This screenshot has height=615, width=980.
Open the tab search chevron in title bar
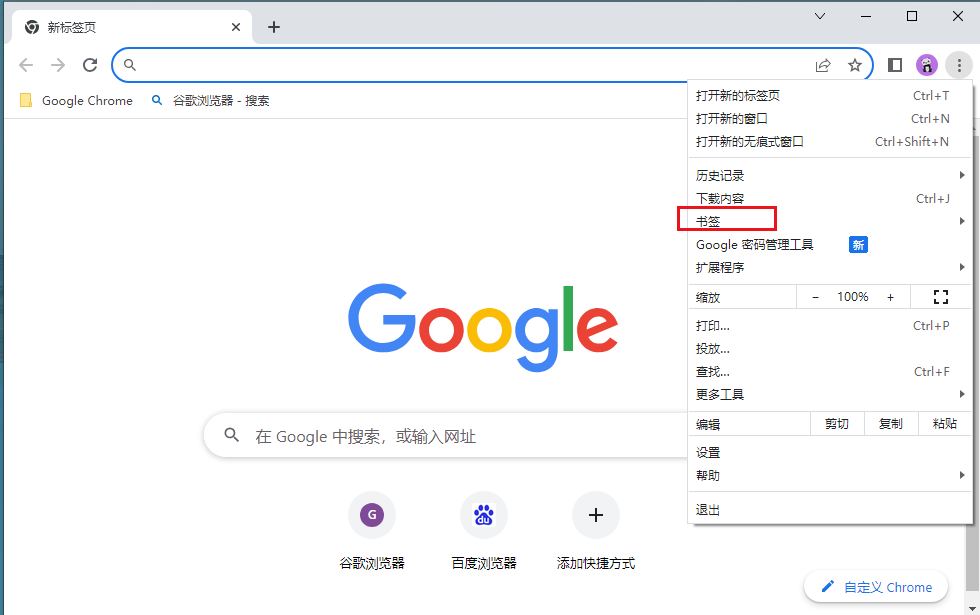[820, 16]
